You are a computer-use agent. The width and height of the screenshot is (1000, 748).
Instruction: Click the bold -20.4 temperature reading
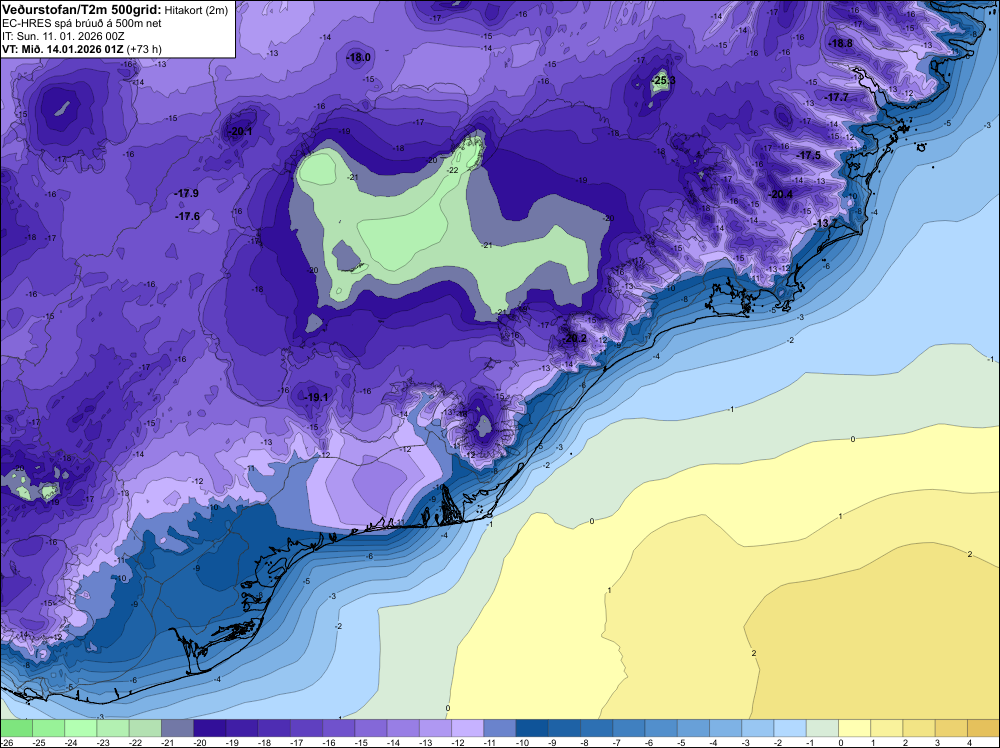click(781, 194)
